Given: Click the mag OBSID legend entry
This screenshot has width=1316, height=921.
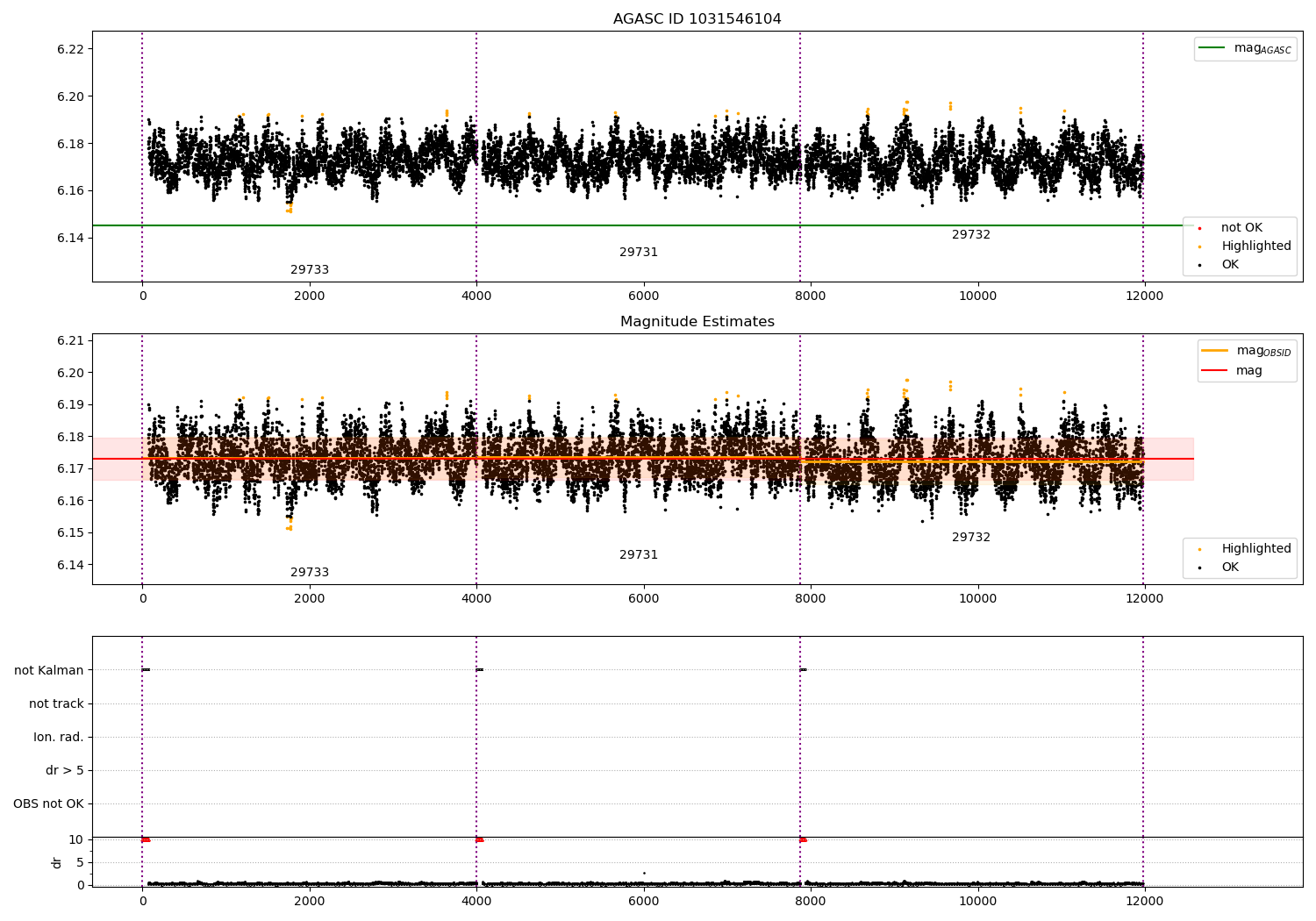Looking at the screenshot, I should [1246, 351].
